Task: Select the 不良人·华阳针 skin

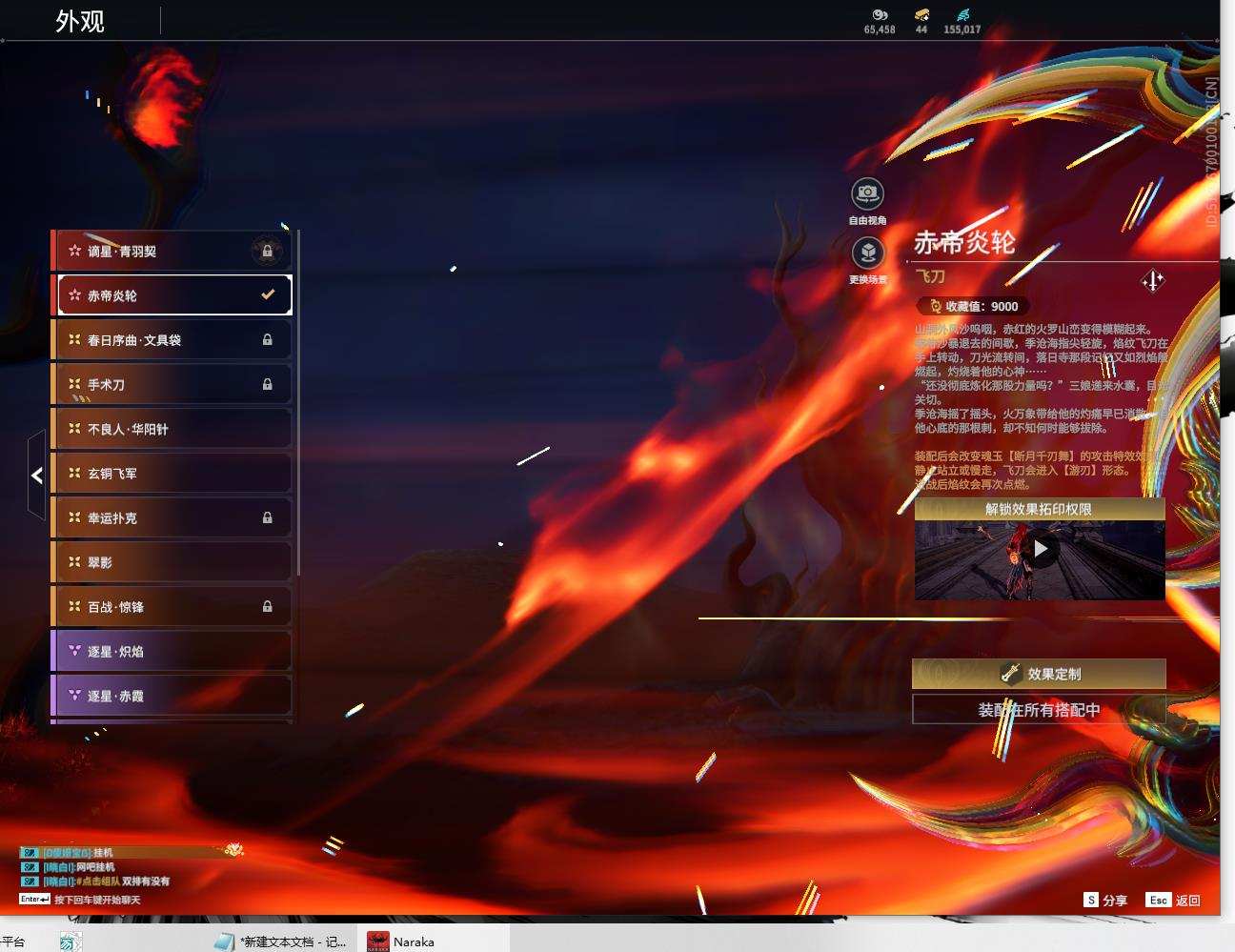Action: [172, 429]
